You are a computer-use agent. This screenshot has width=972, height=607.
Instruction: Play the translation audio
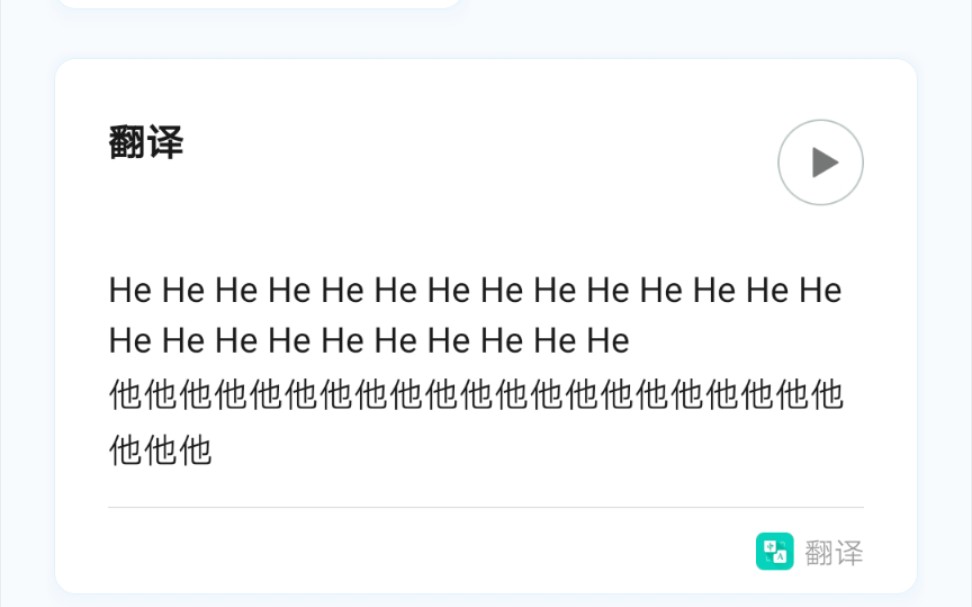pyautogui.click(x=820, y=162)
